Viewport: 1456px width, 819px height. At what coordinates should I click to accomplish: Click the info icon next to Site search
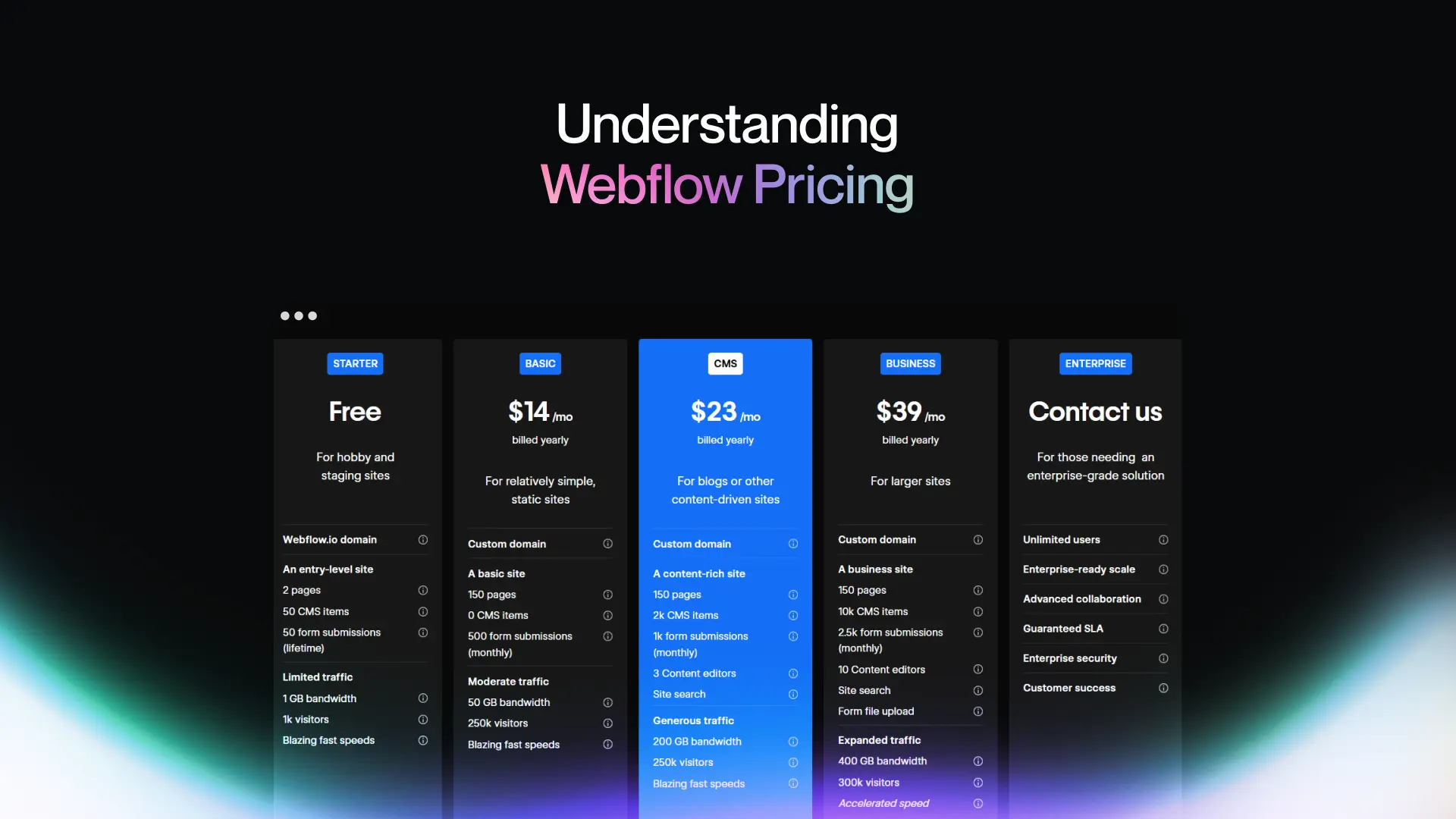[792, 693]
